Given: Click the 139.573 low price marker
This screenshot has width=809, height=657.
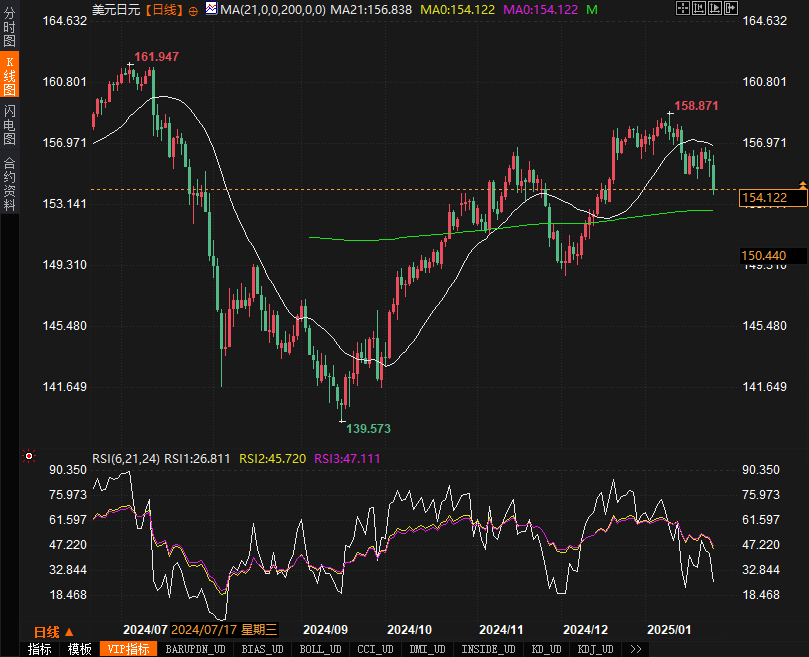Looking at the screenshot, I should (x=367, y=428).
